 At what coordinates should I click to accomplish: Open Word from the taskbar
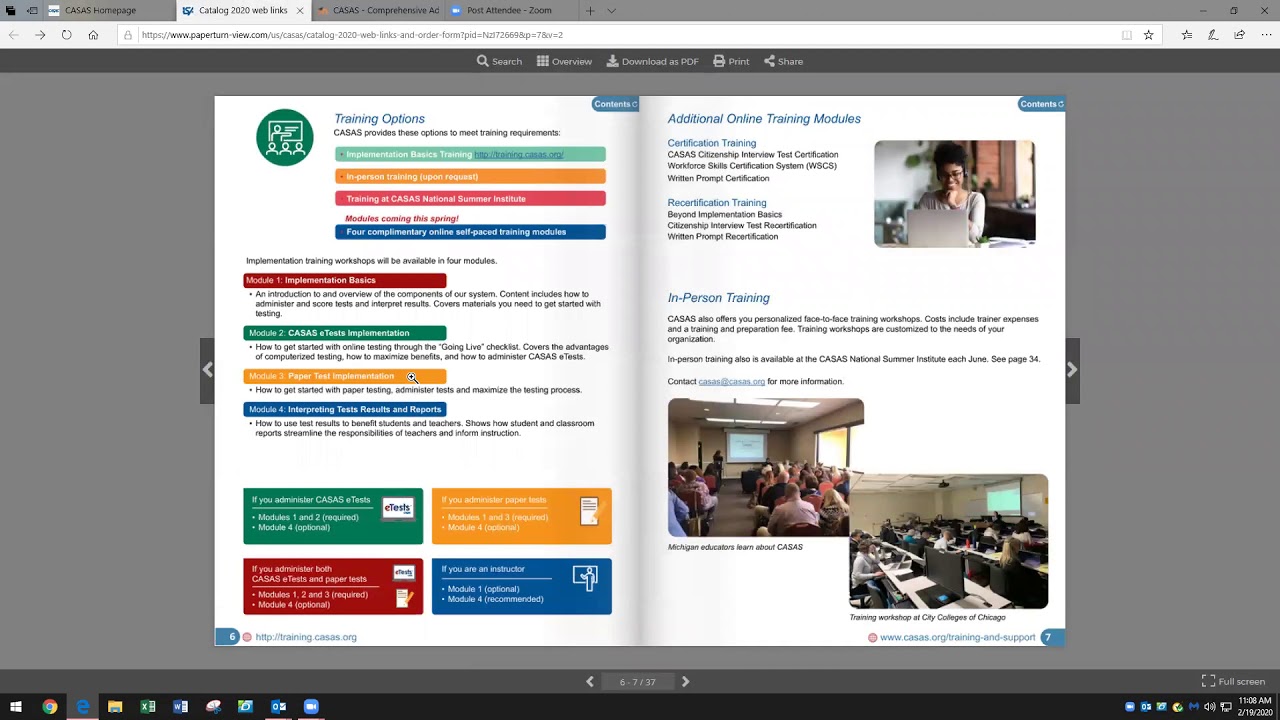(x=181, y=707)
